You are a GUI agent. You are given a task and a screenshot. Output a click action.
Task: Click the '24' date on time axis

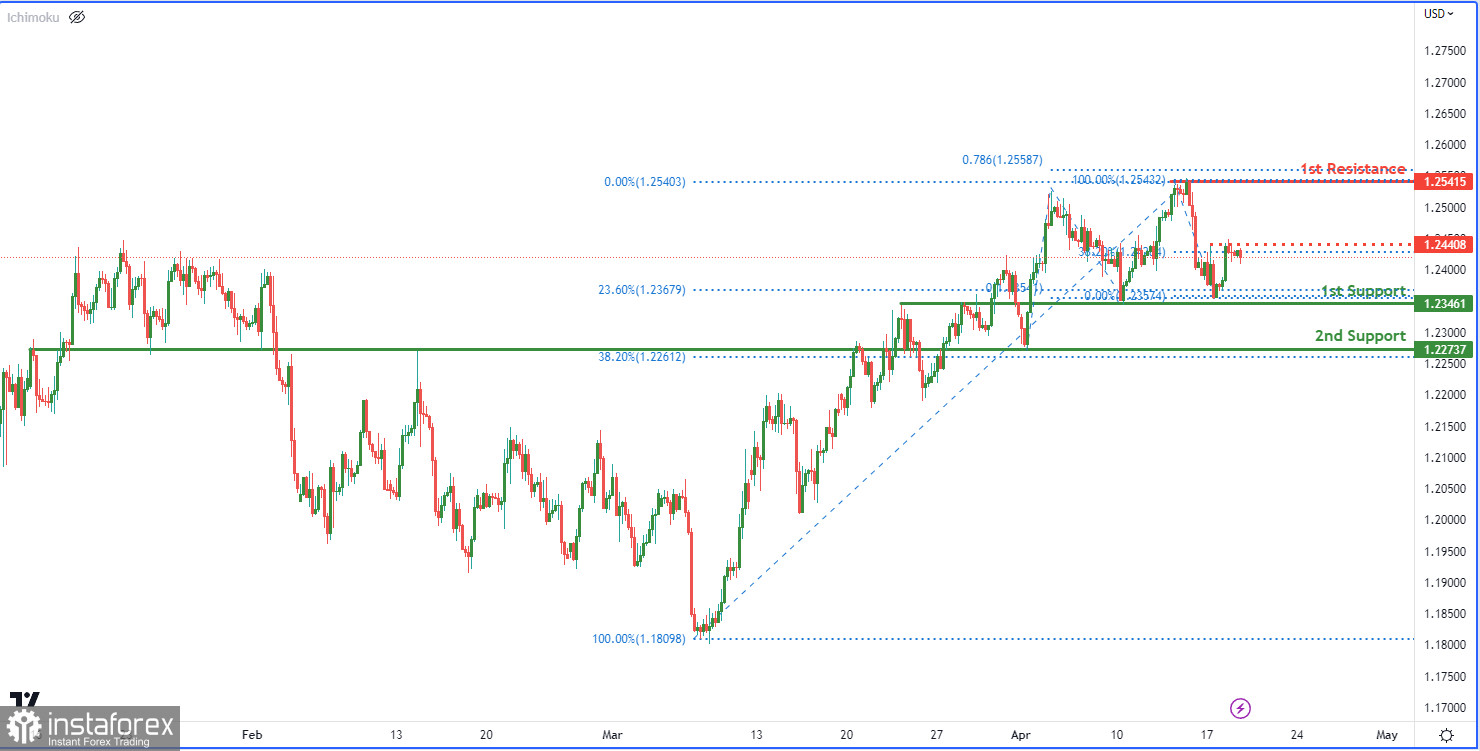[1297, 735]
